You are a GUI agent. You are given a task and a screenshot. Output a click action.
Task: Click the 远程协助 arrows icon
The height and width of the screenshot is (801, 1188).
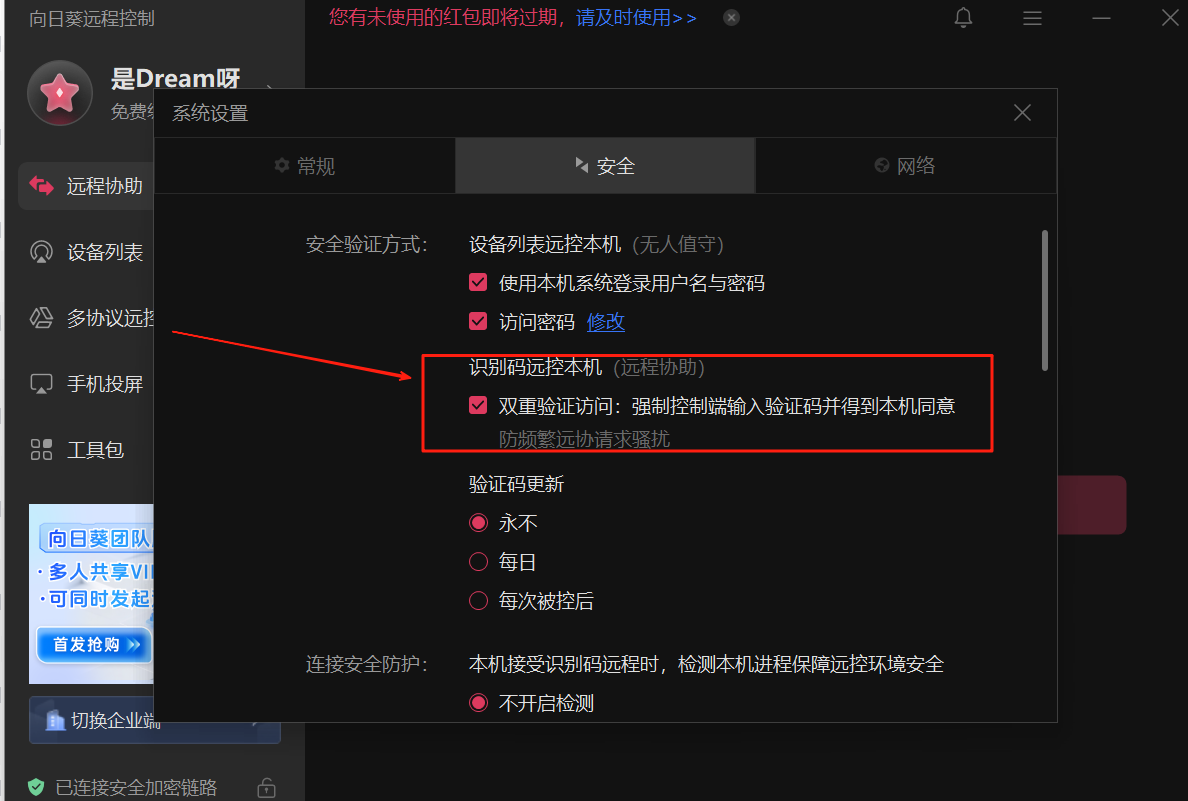click(41, 186)
